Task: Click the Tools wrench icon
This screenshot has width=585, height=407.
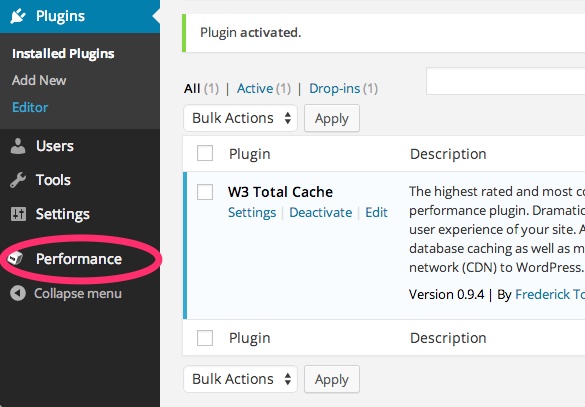Action: tap(18, 180)
